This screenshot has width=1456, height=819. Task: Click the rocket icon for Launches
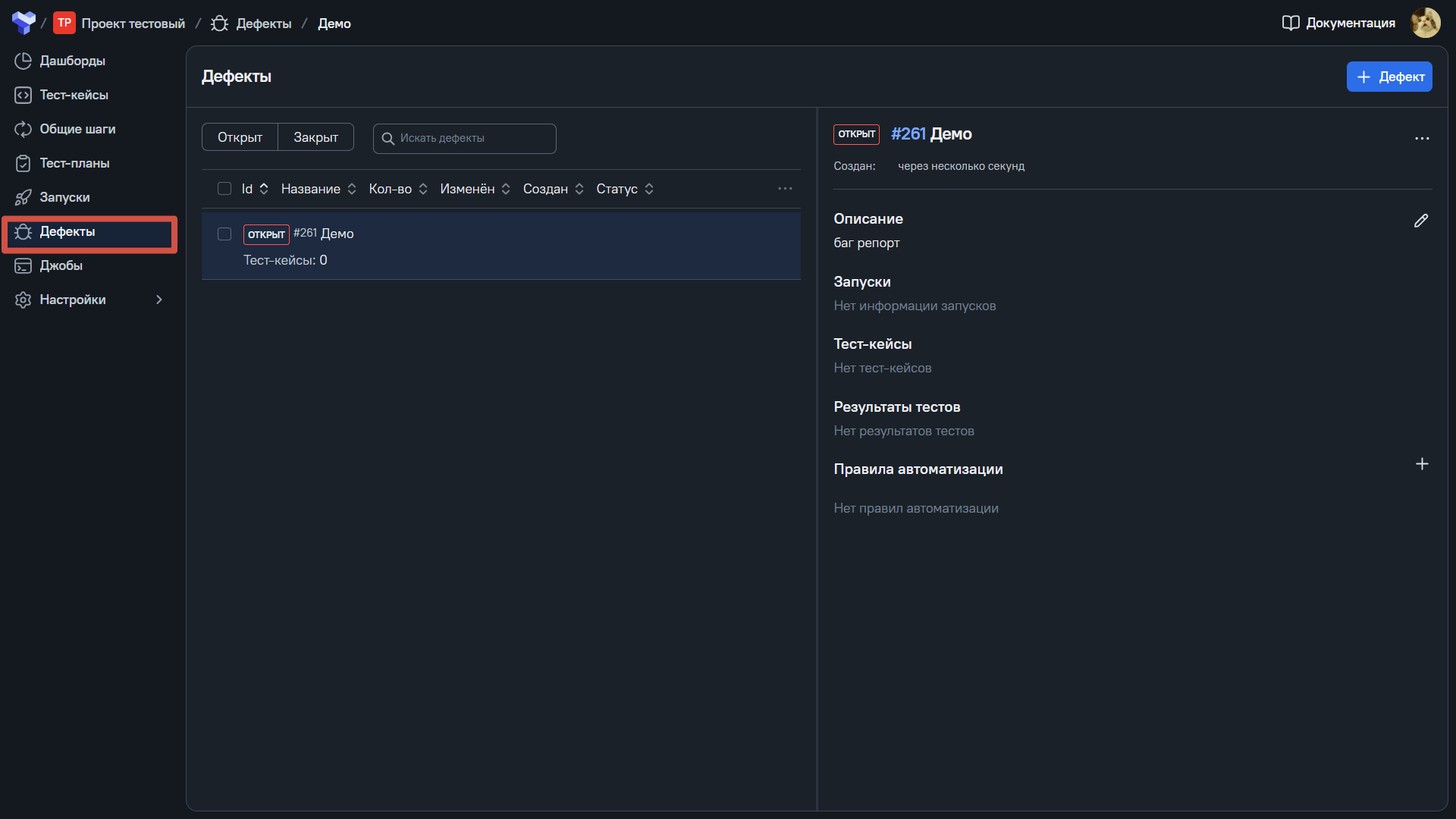click(x=23, y=197)
